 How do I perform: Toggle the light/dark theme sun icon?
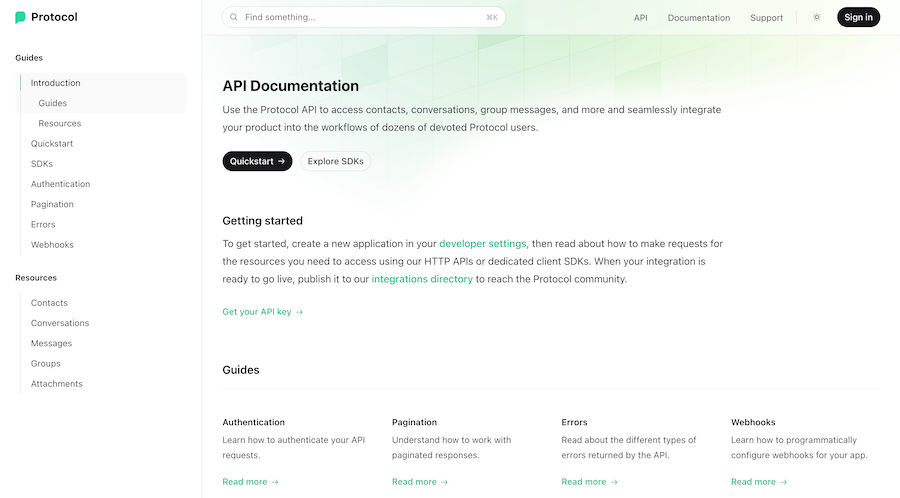point(816,17)
